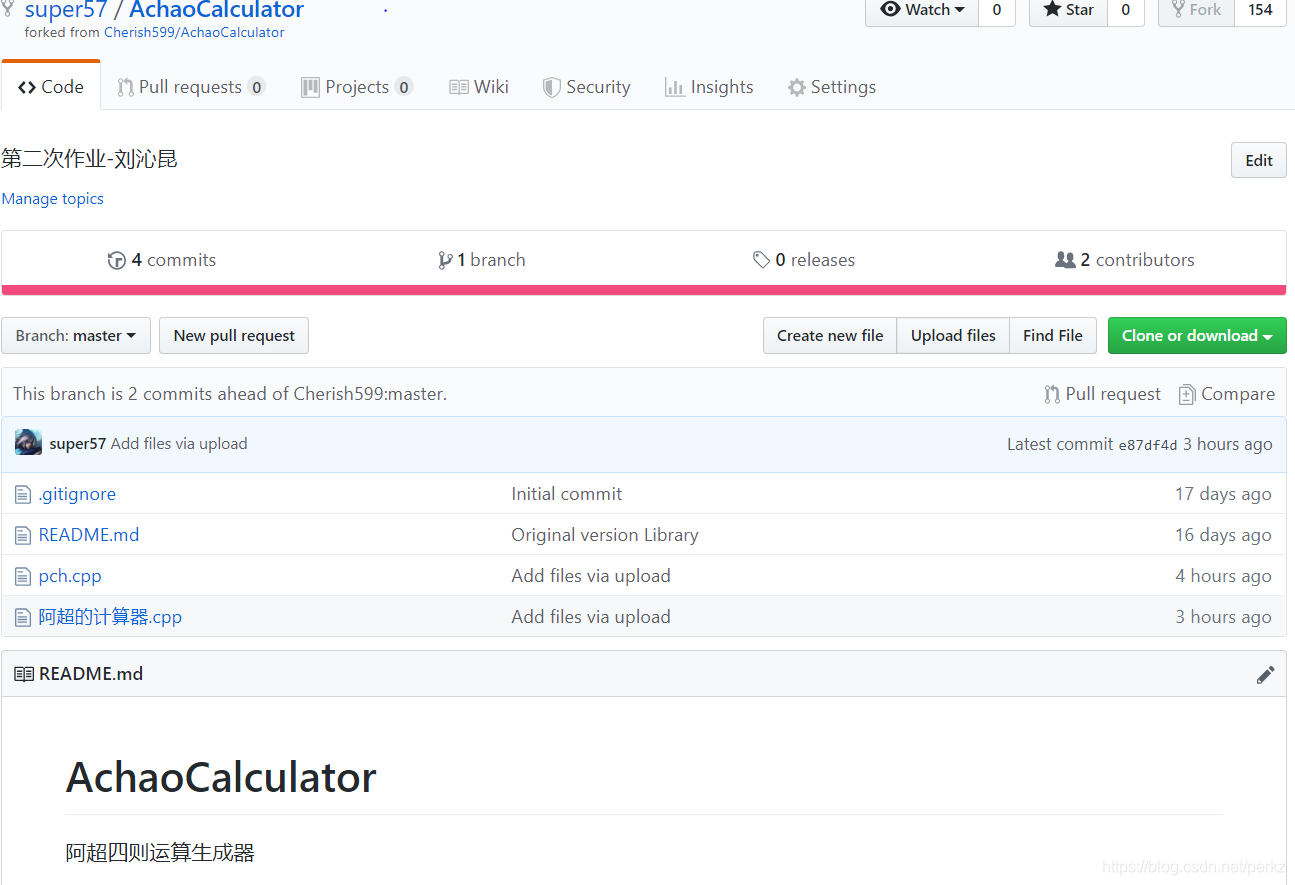This screenshot has height=885, width=1295.
Task: View the 1 branch link
Action: [482, 260]
